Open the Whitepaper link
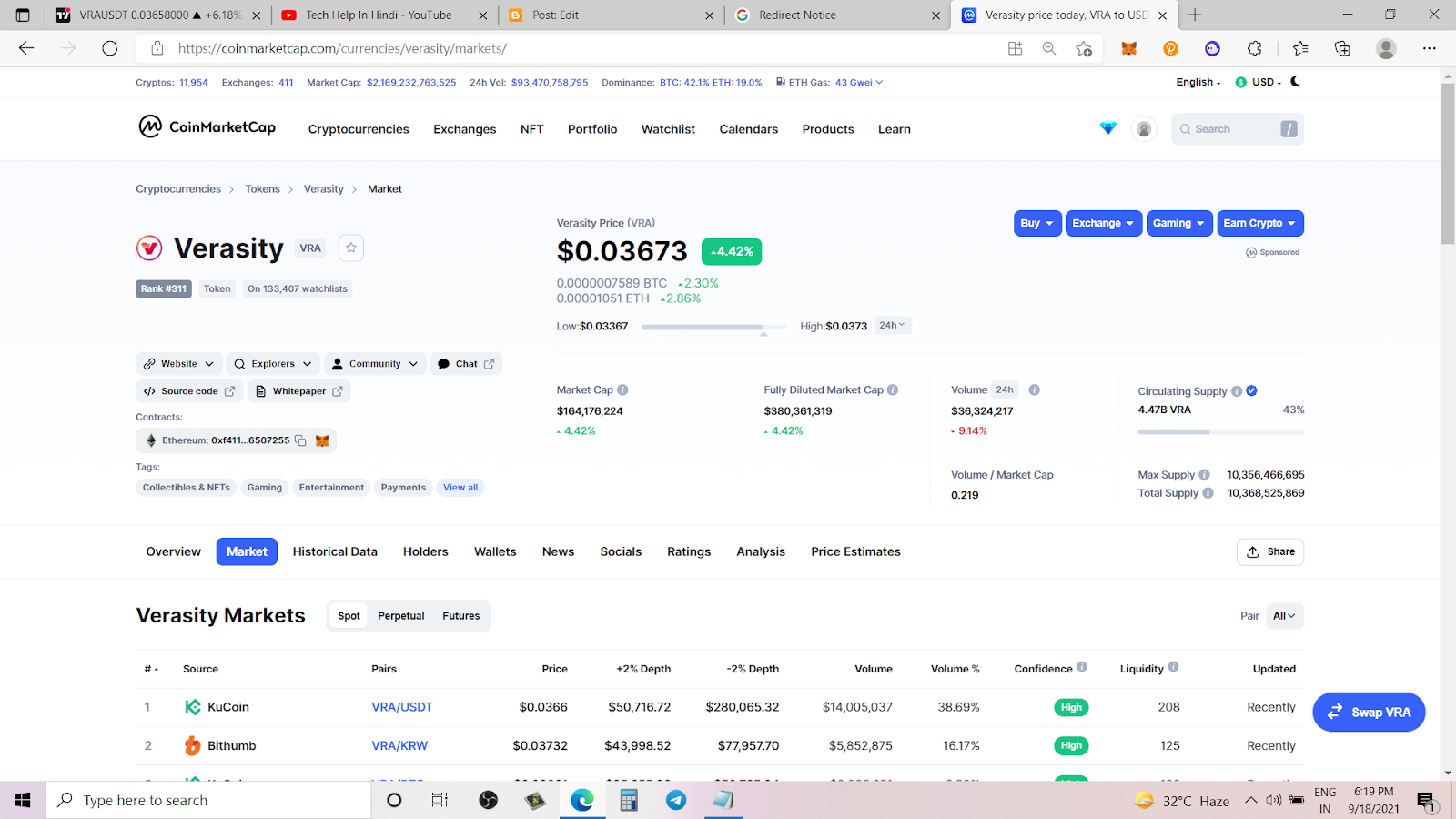Screen dimensions: 1456x819 (298, 391)
